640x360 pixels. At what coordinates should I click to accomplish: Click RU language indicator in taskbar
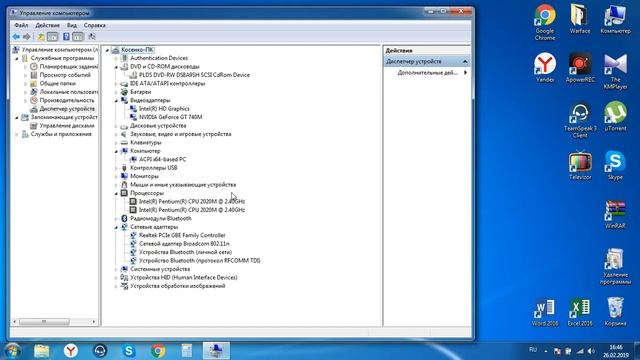tap(533, 350)
